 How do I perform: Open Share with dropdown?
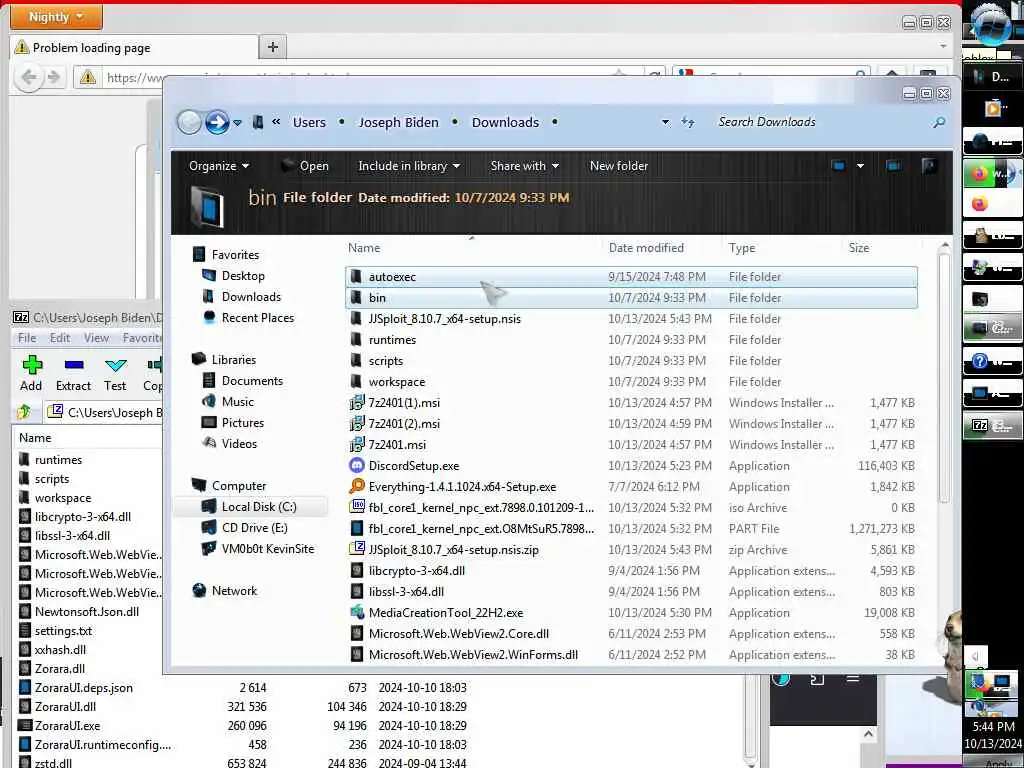click(x=524, y=166)
